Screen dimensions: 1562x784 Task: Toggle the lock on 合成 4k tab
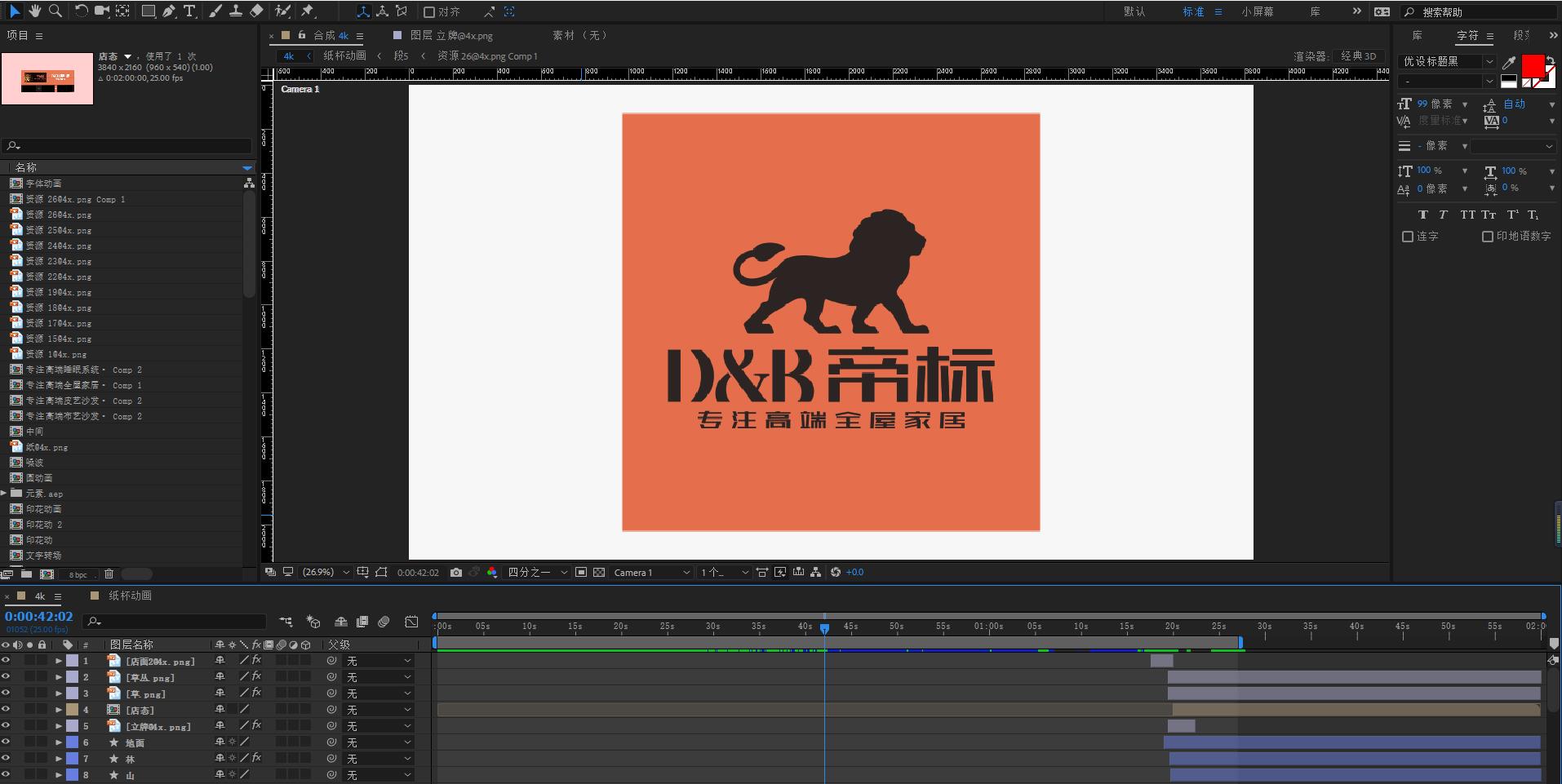click(302, 35)
